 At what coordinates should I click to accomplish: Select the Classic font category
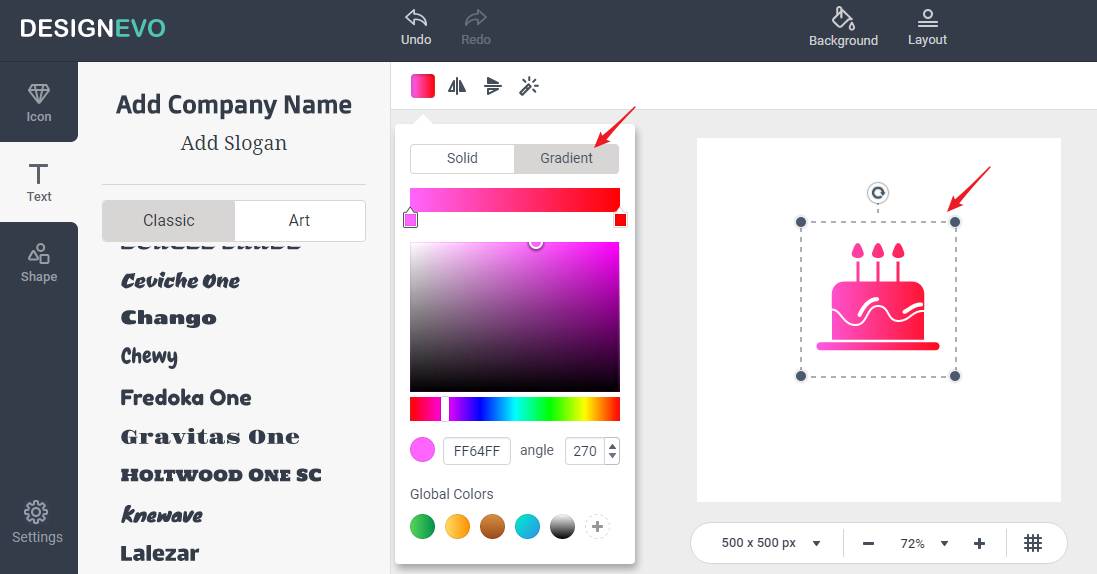coord(169,220)
